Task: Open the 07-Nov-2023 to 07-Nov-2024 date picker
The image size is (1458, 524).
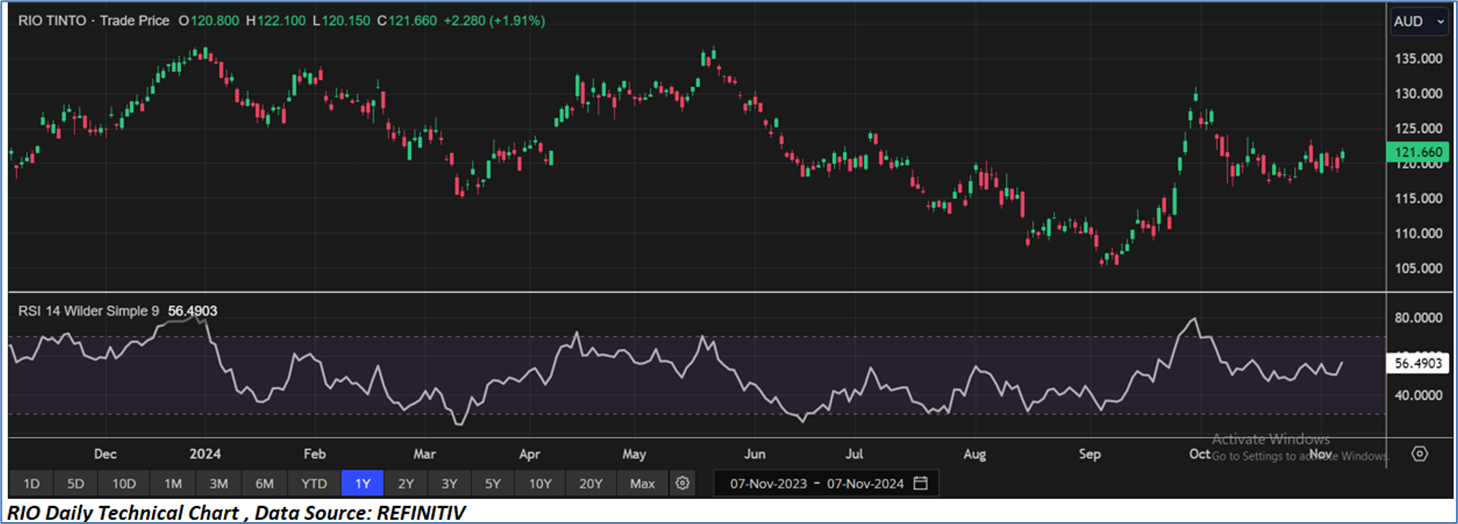Action: point(828,484)
